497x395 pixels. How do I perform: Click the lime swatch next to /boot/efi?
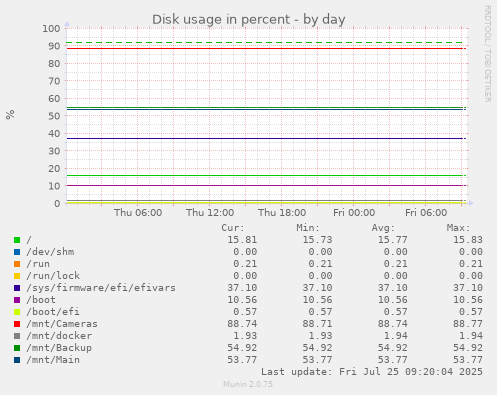tap(17, 312)
